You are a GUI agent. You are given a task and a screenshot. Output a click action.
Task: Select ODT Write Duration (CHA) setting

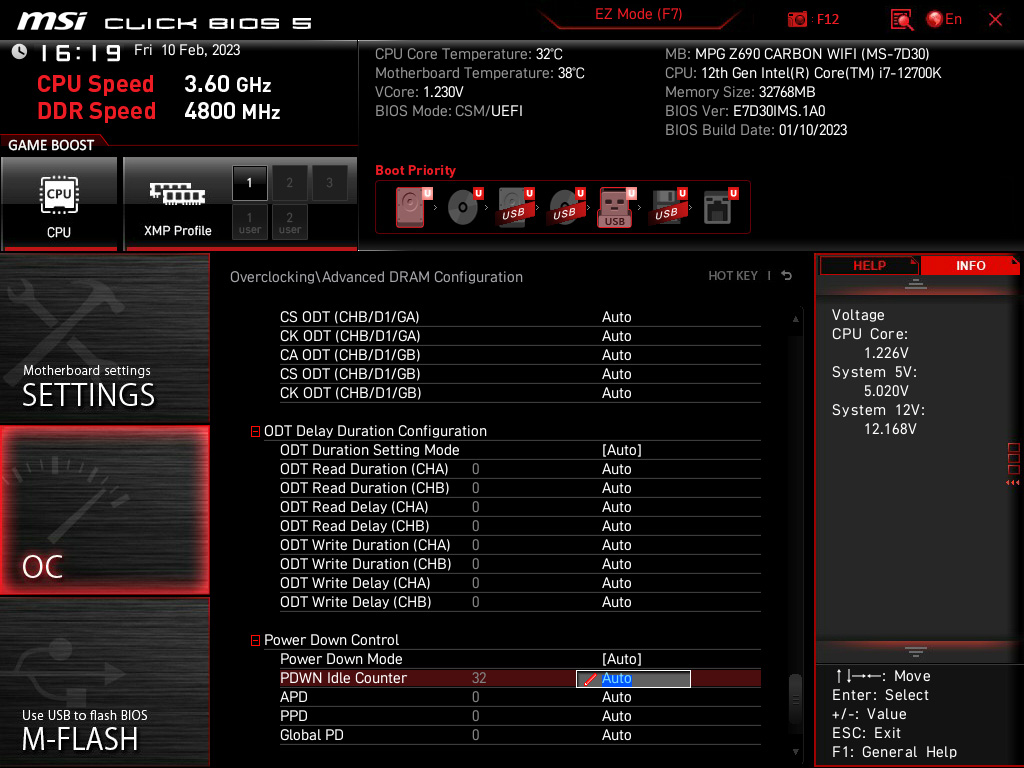pos(520,545)
